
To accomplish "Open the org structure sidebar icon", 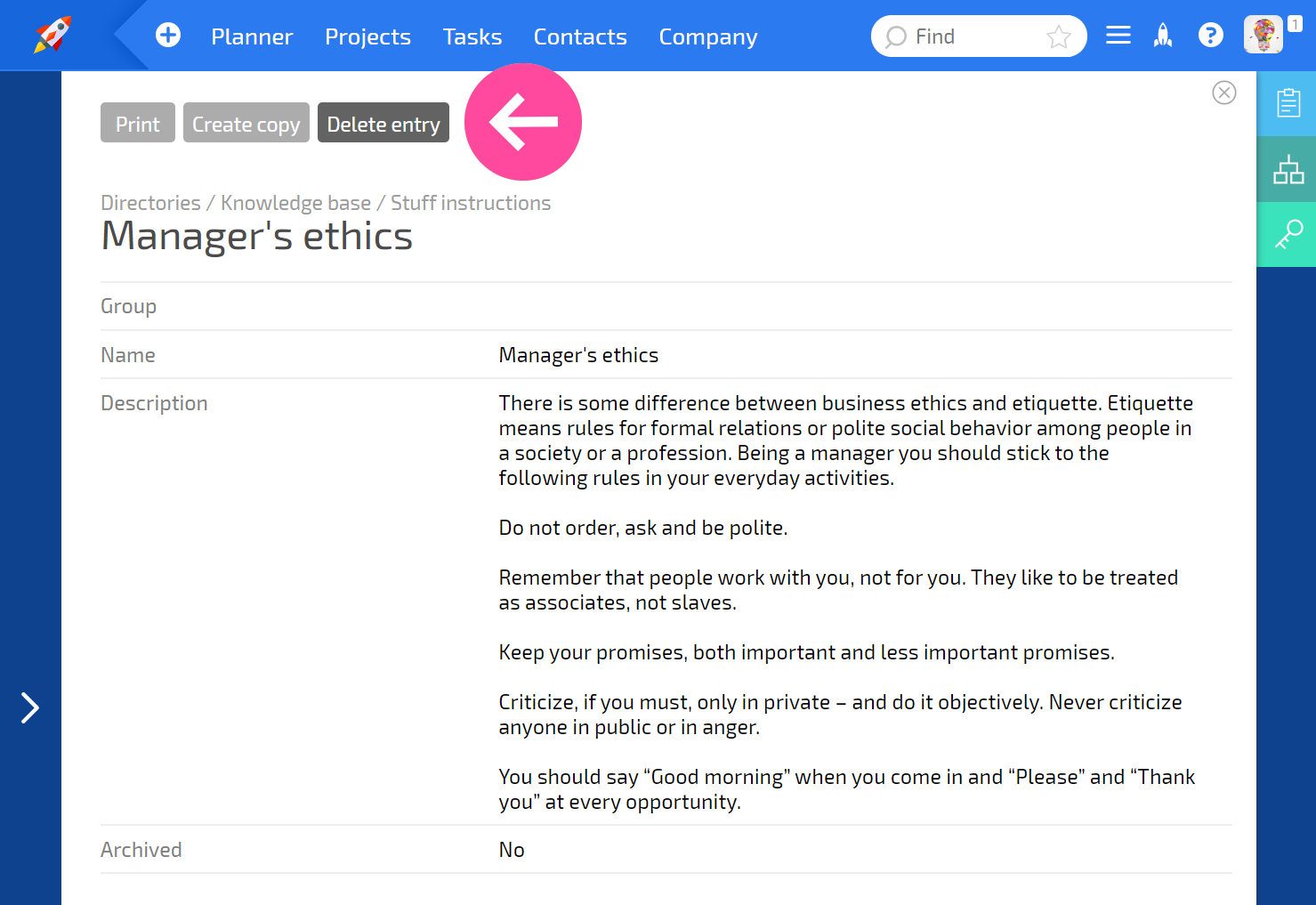I will tap(1287, 169).
